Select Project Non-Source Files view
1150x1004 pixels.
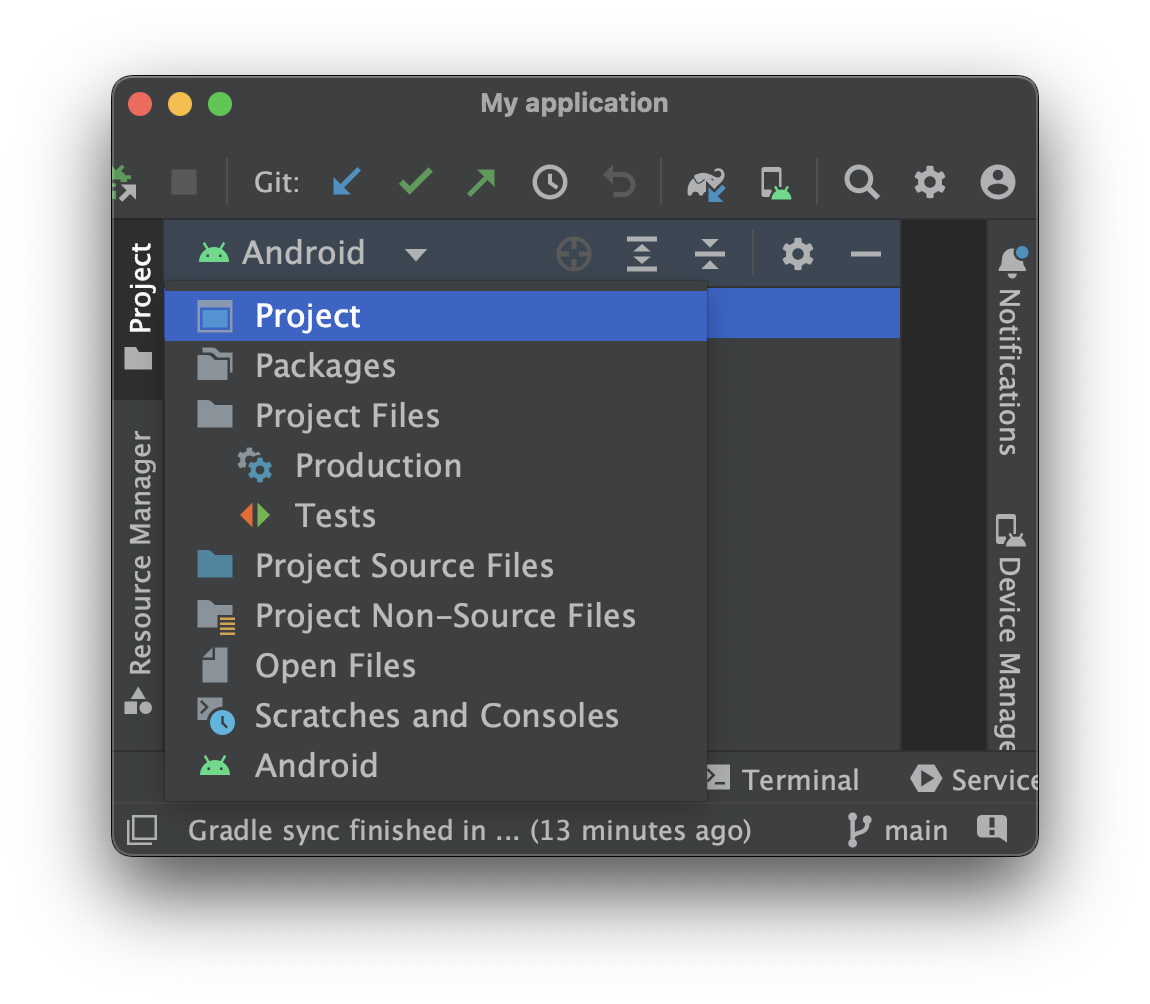[436, 615]
